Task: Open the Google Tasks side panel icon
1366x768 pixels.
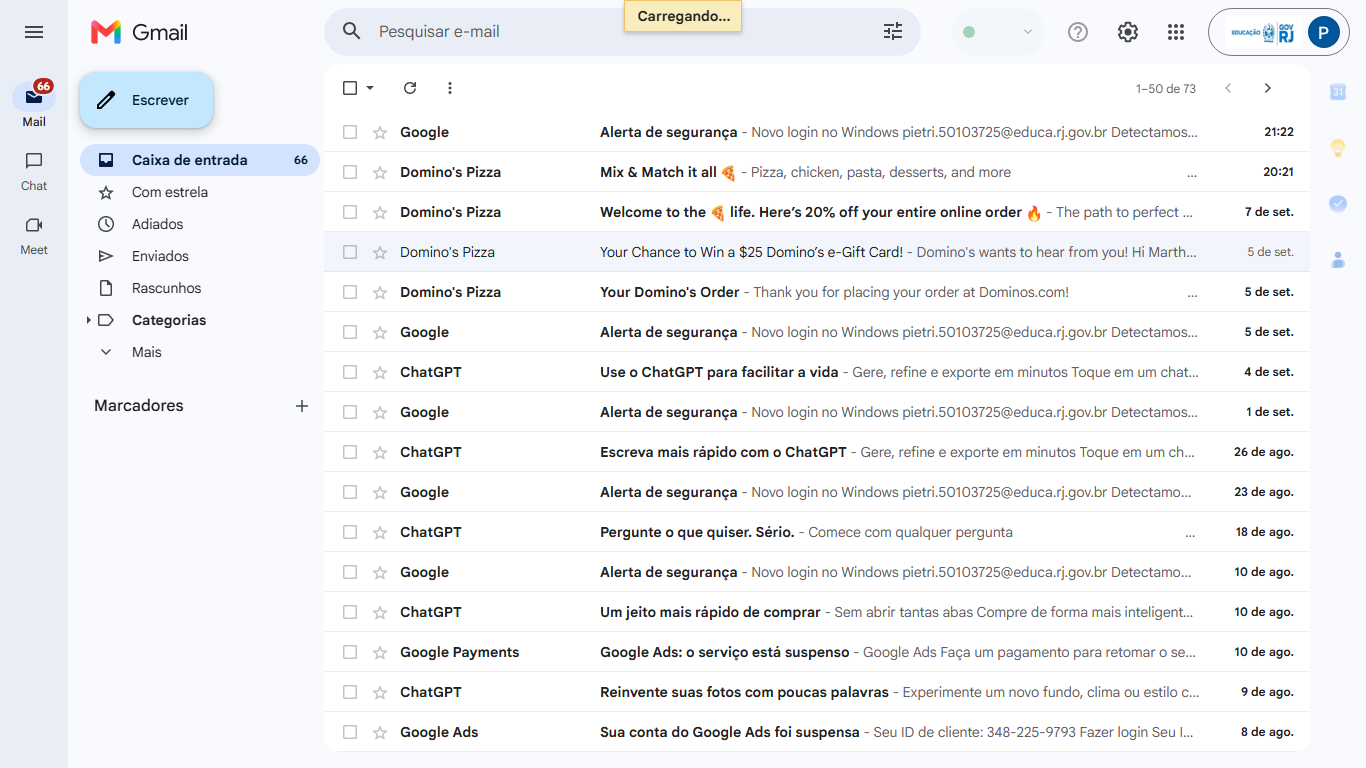Action: tap(1338, 203)
